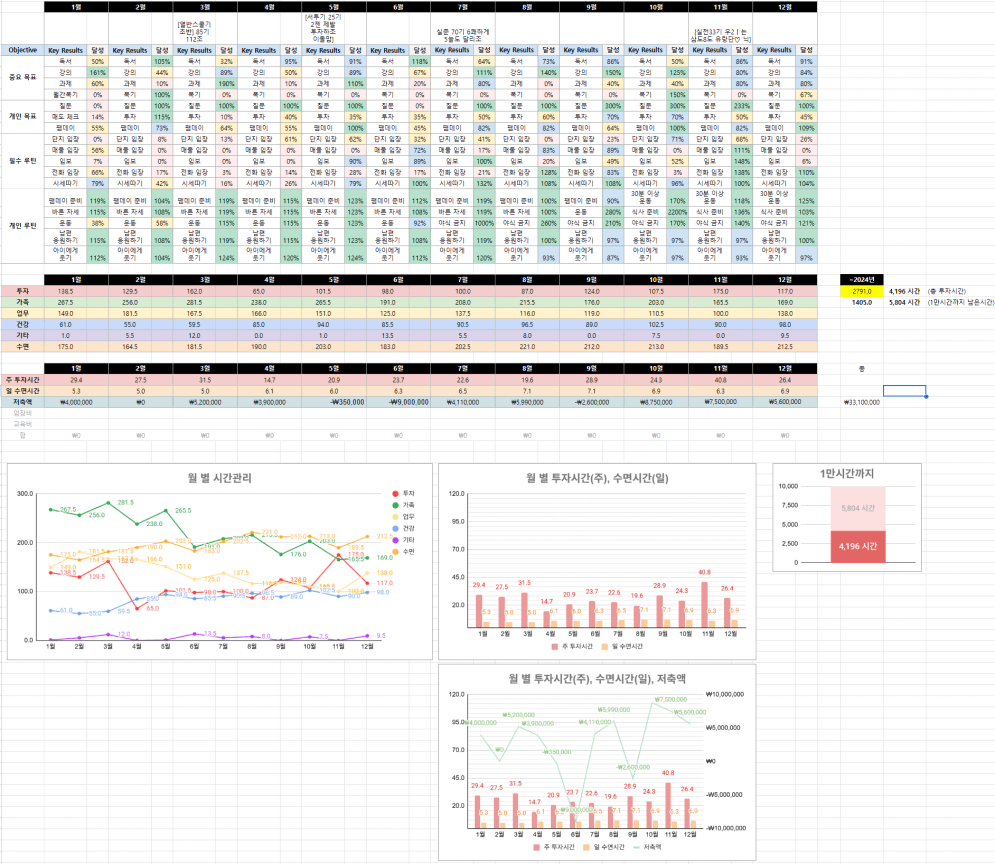
Task: Click the yellow highlighted 2791.0 cell
Action: click(861, 290)
